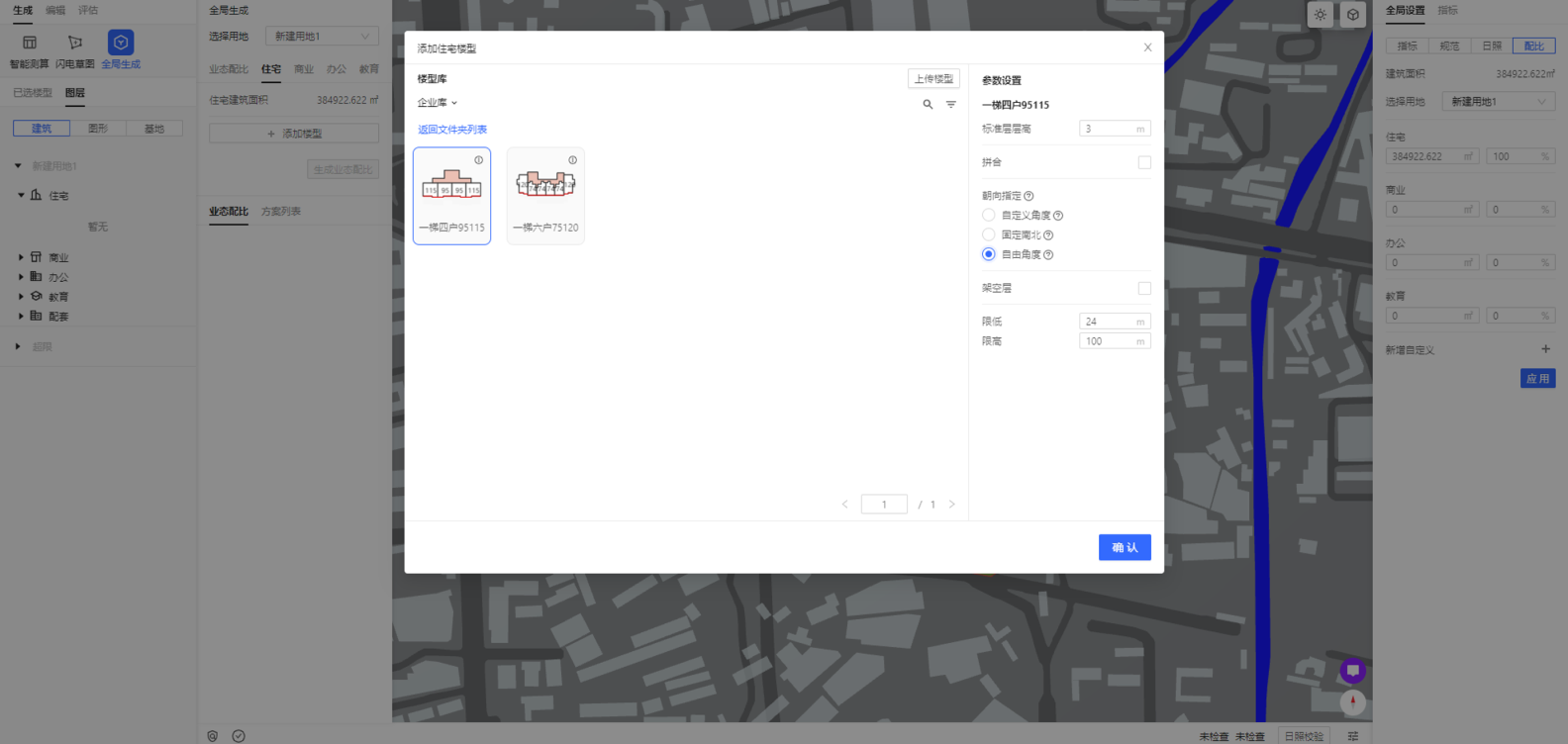This screenshot has height=744, width=1568.
Task: Open info icon on 一梯四户95115 thumbnail
Action: [478, 160]
